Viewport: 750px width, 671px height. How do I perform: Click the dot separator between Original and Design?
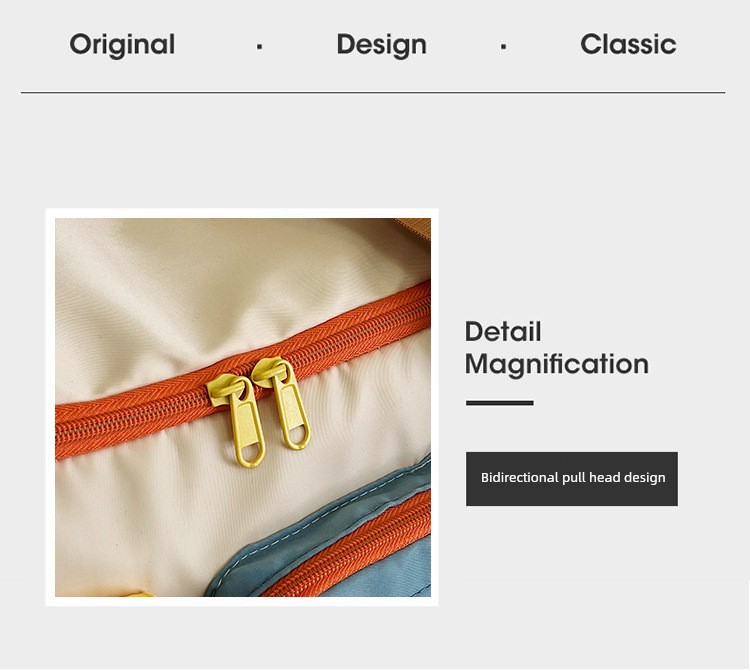point(259,46)
